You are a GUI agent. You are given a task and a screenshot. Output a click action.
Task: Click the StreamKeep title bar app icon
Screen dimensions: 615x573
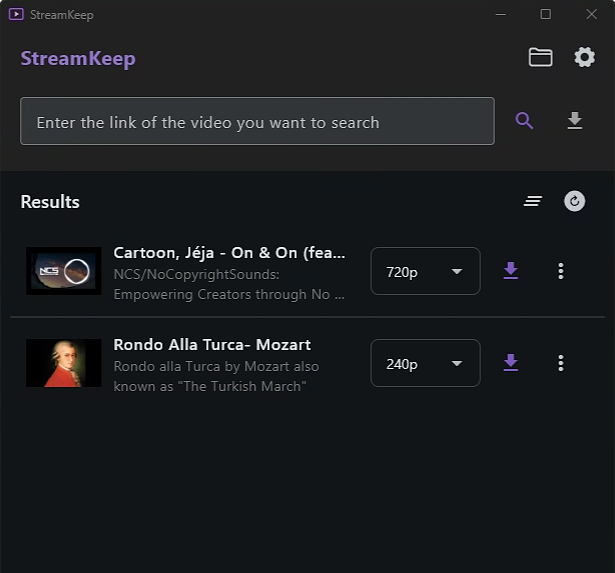(x=16, y=15)
